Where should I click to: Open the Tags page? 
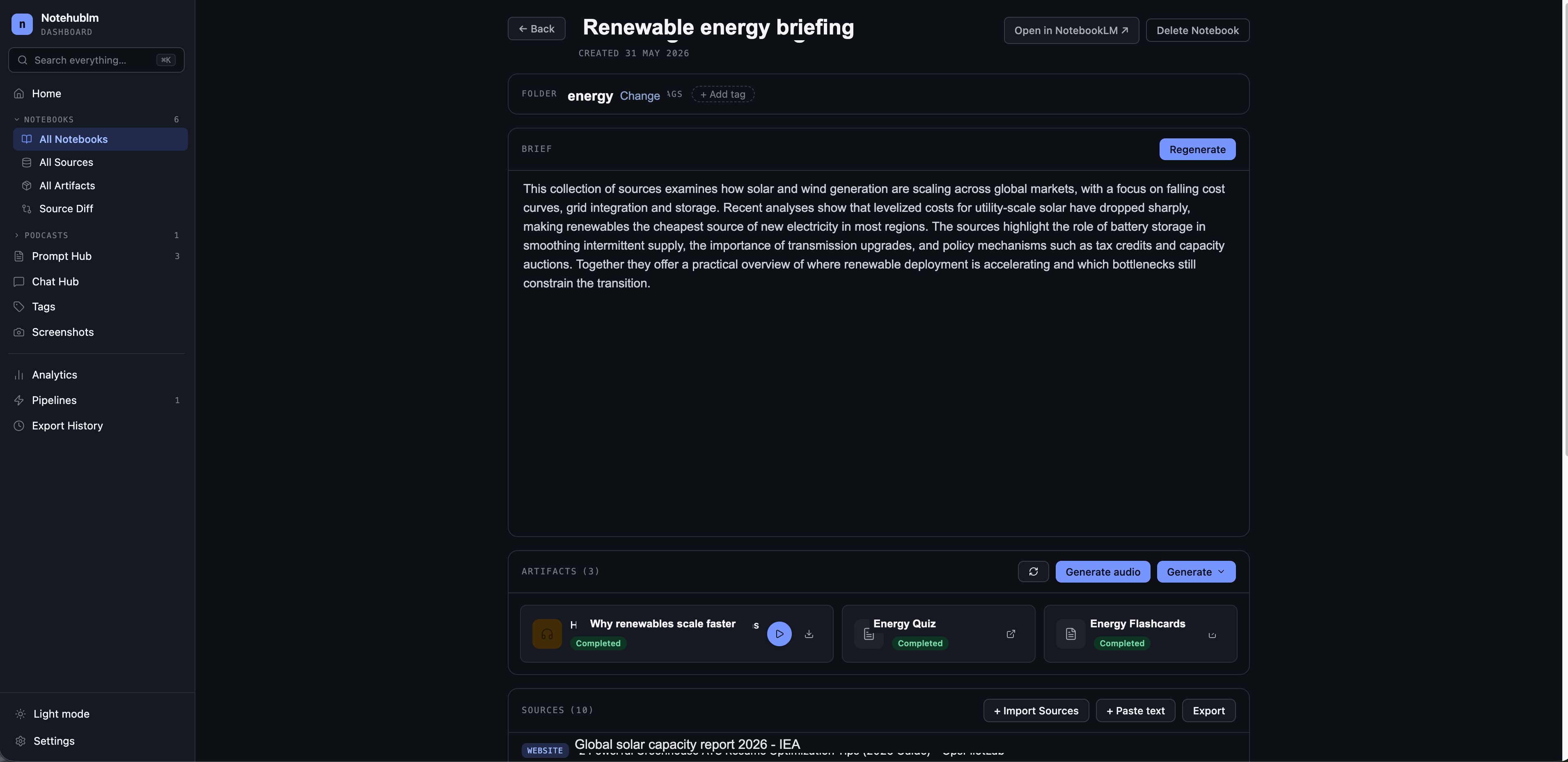tap(97, 306)
